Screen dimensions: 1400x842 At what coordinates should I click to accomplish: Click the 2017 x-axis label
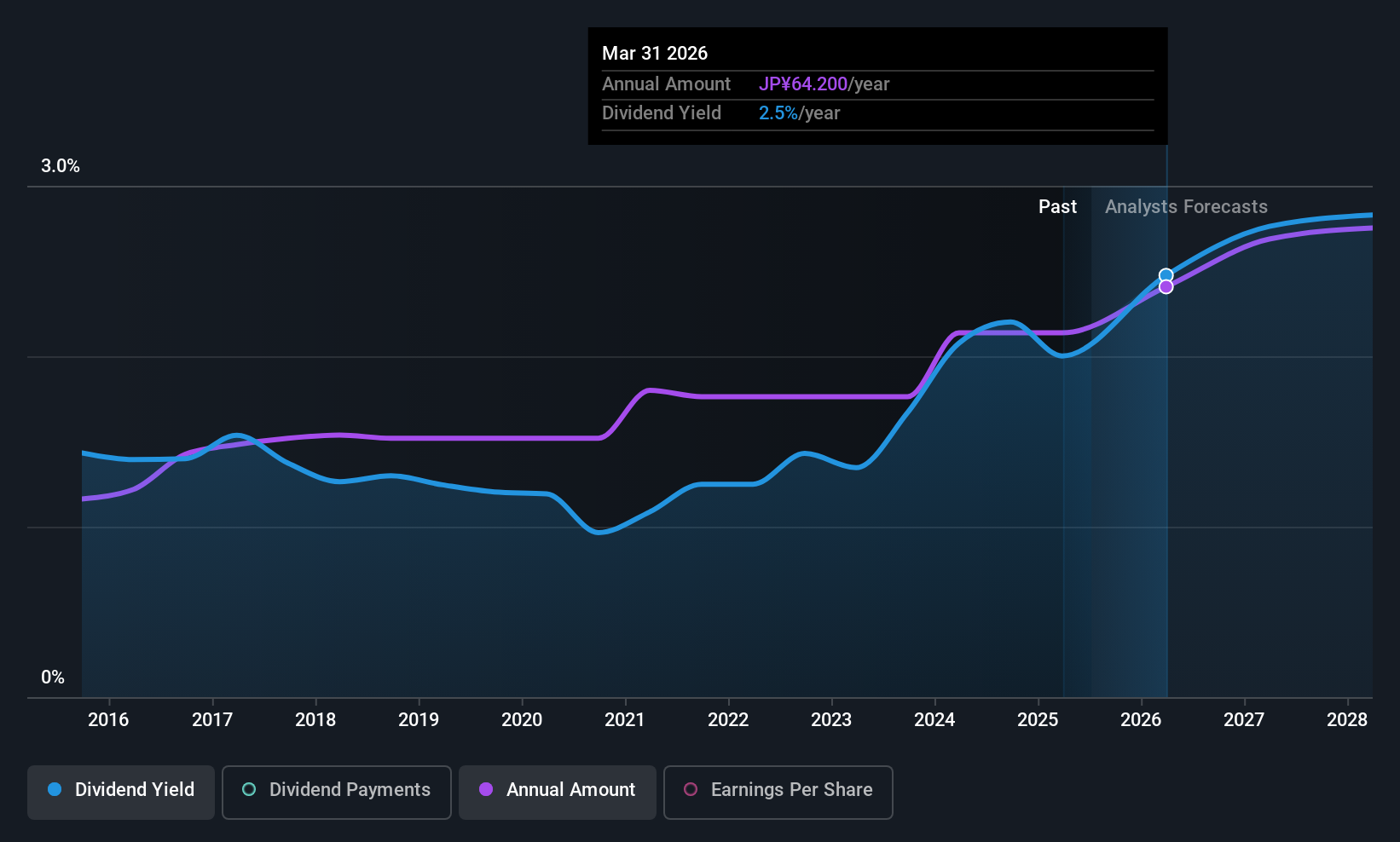pyautogui.click(x=212, y=720)
